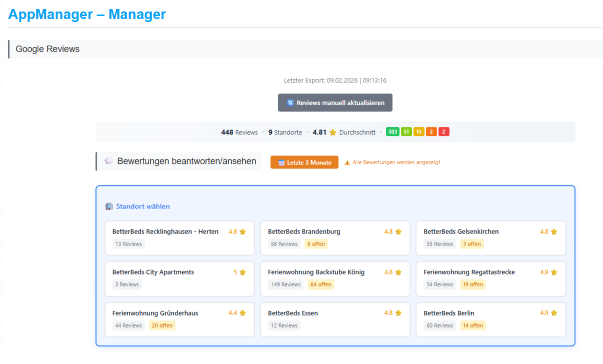Open BetterBeds City Apartments location
Screen dimensions: 603x364
point(180,279)
